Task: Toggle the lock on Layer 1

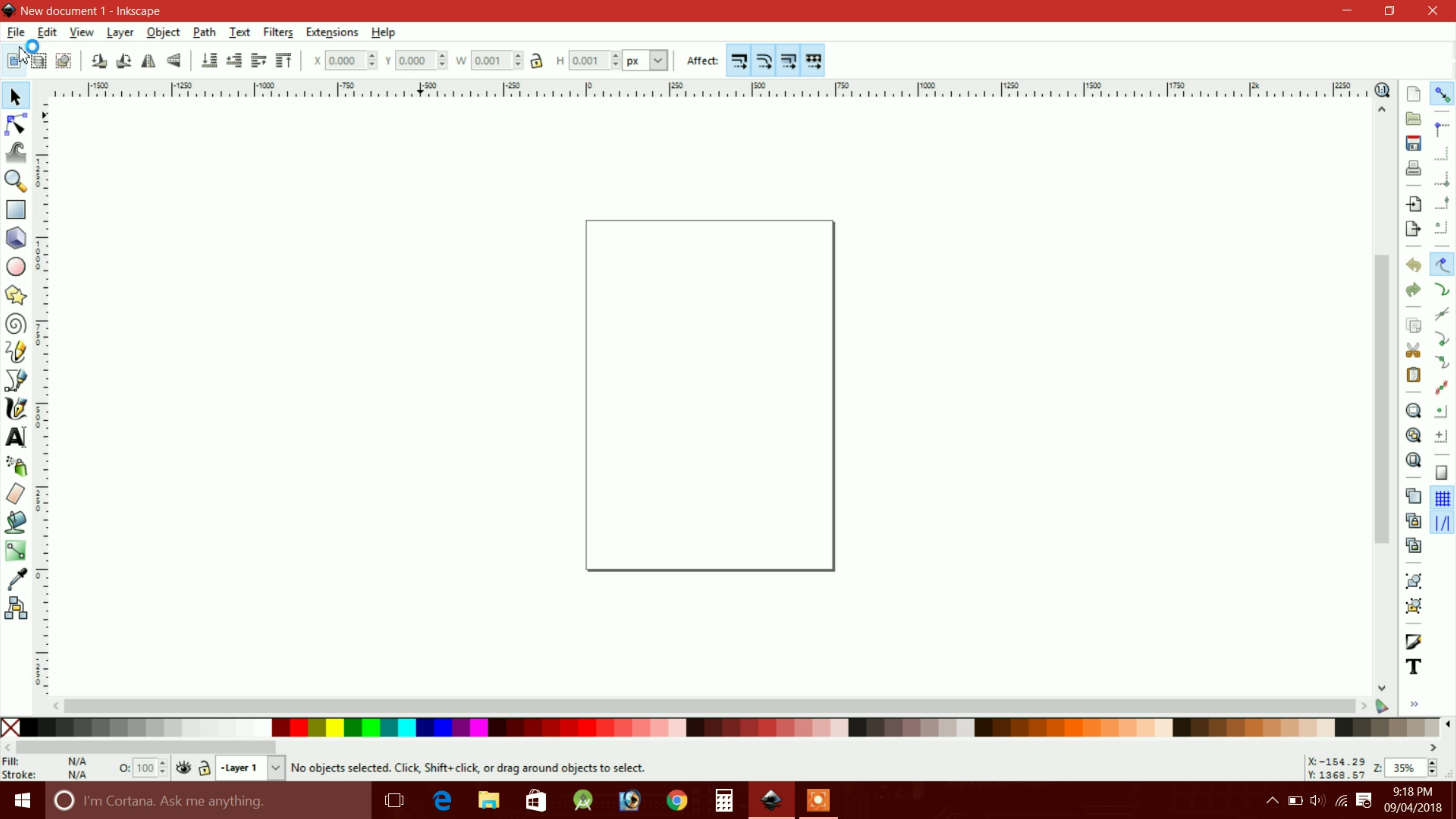Action: point(204,767)
